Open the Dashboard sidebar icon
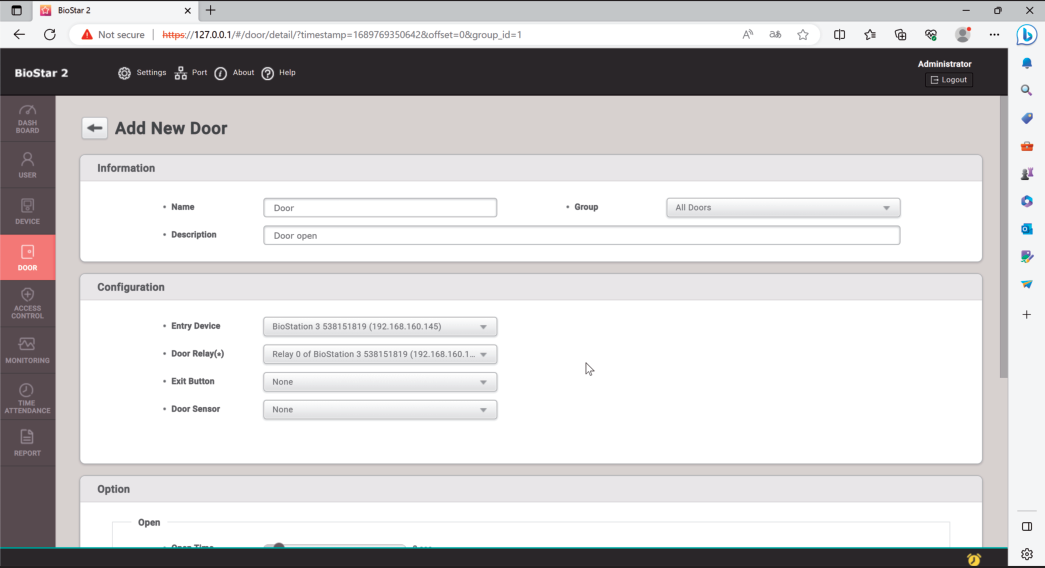The width and height of the screenshot is (1045, 568). [x=27, y=119]
